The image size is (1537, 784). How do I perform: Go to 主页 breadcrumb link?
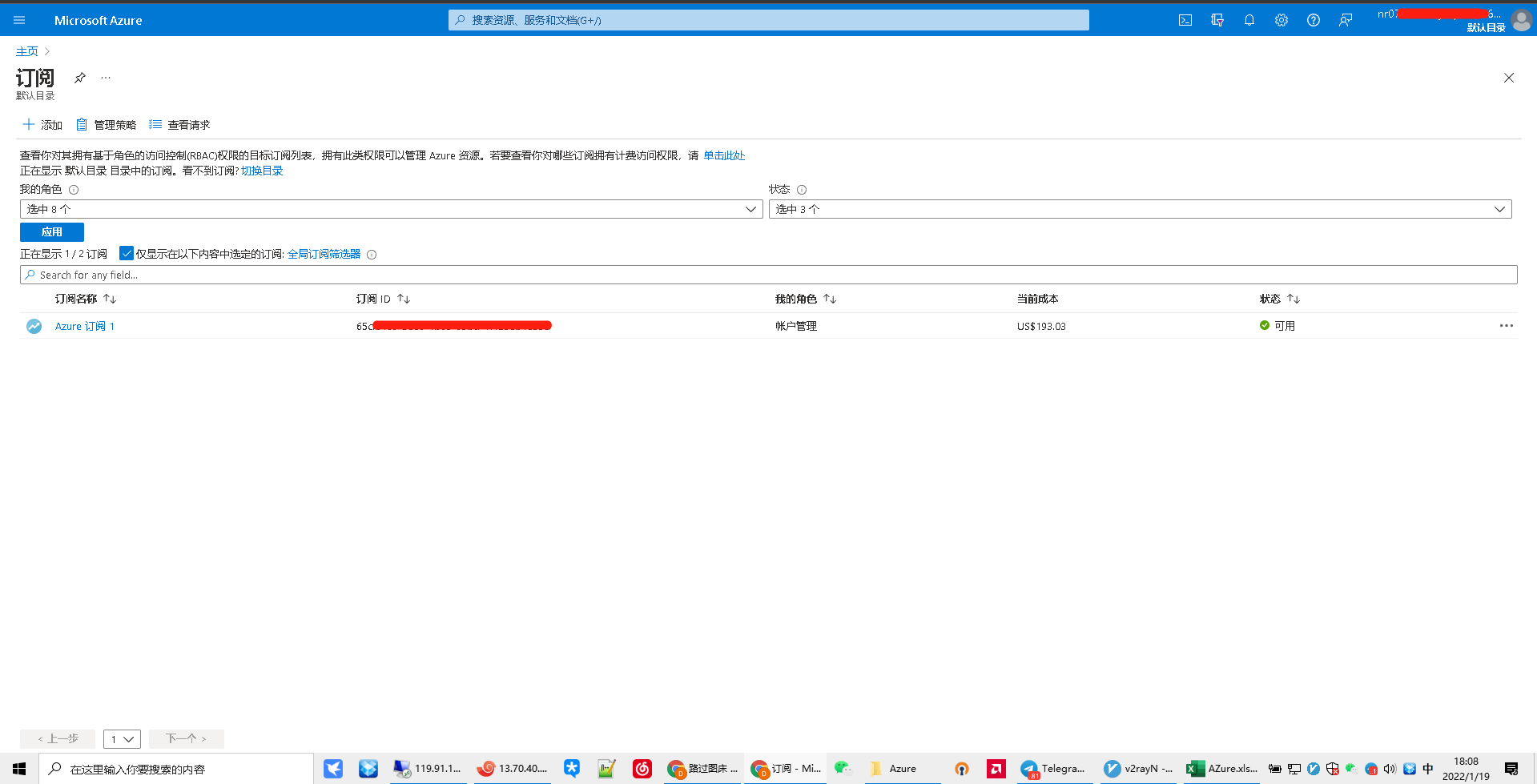27,51
